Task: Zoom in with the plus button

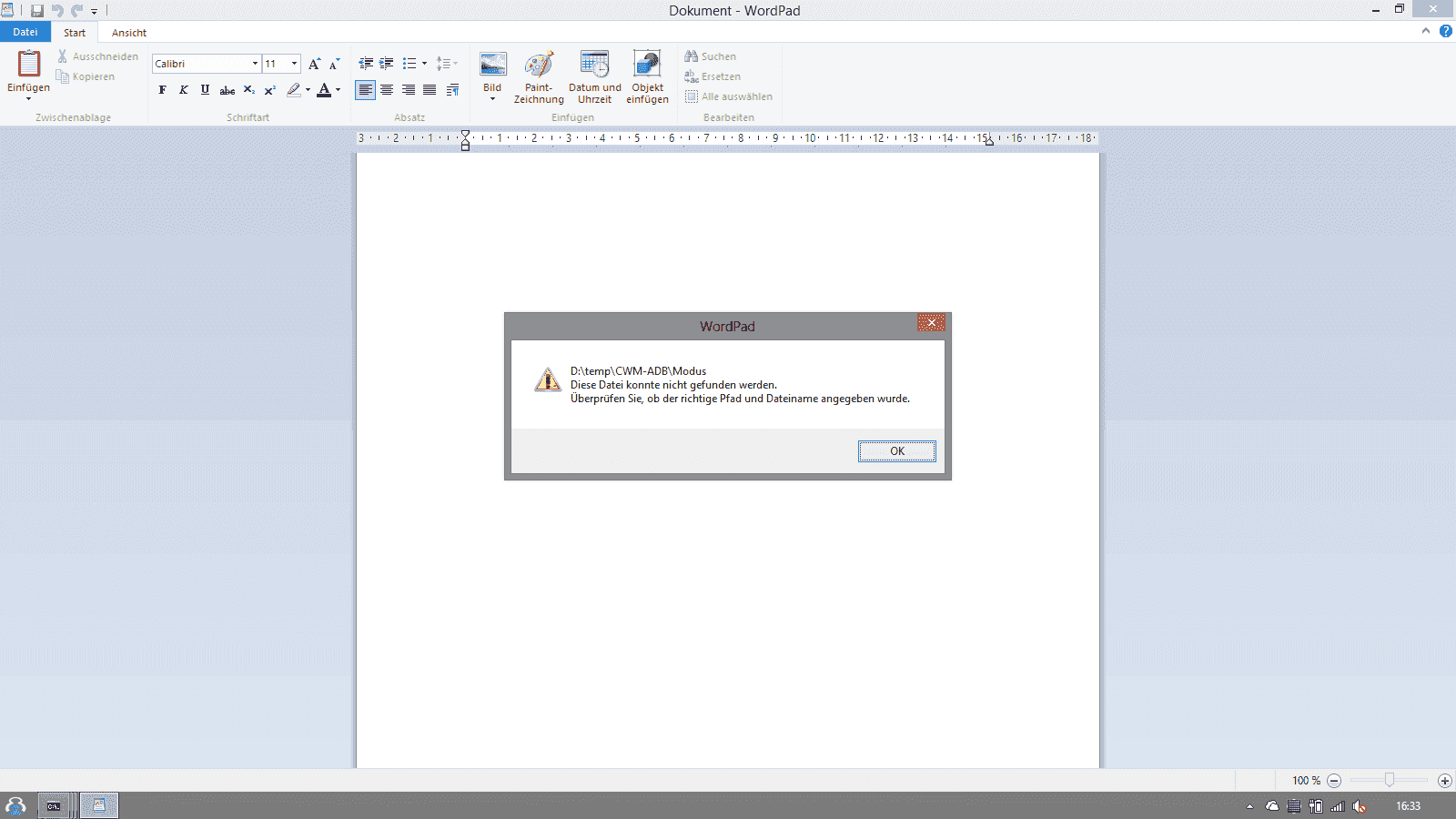Action: [x=1444, y=781]
